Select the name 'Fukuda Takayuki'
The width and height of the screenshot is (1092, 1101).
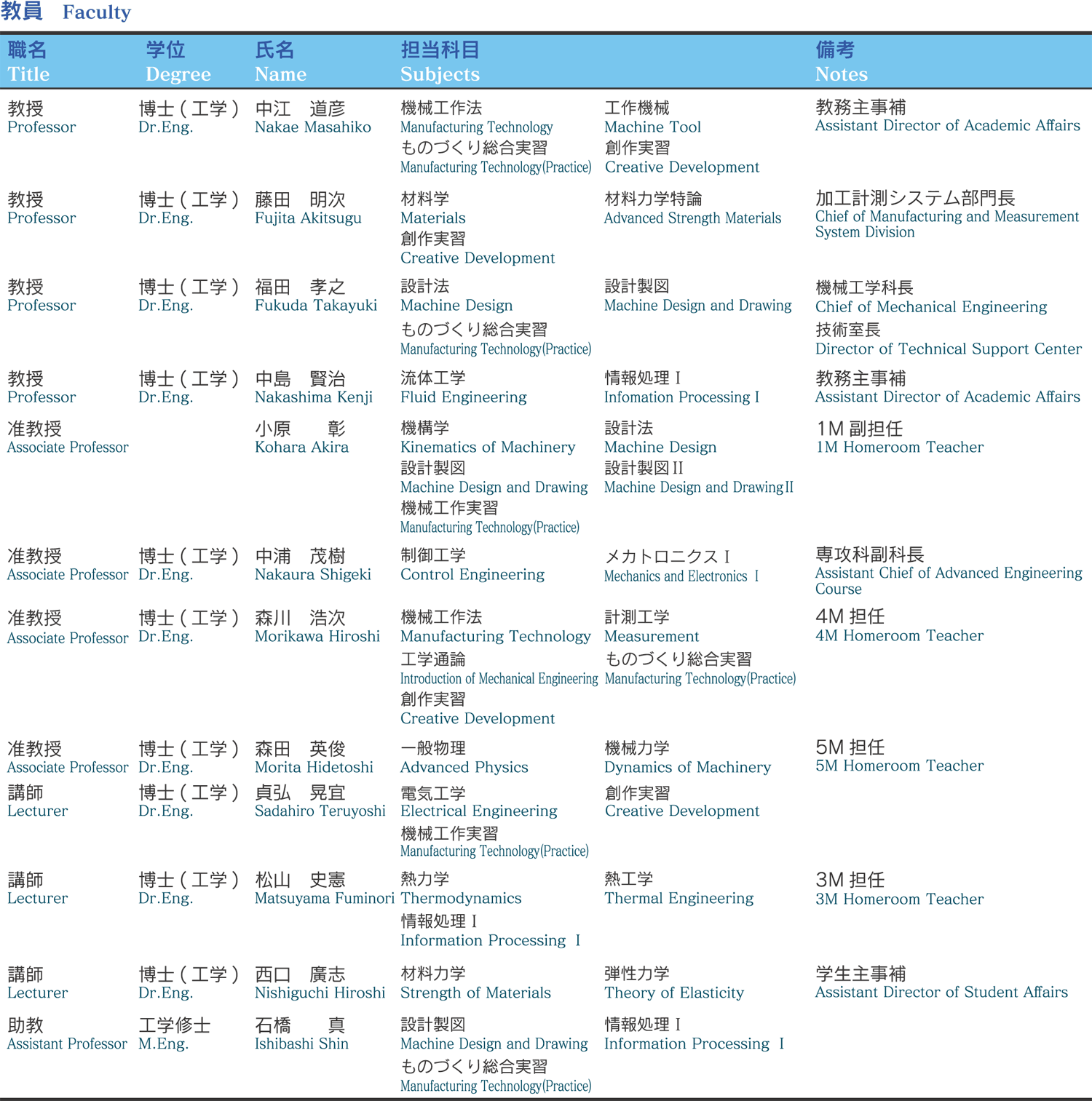[x=316, y=306]
